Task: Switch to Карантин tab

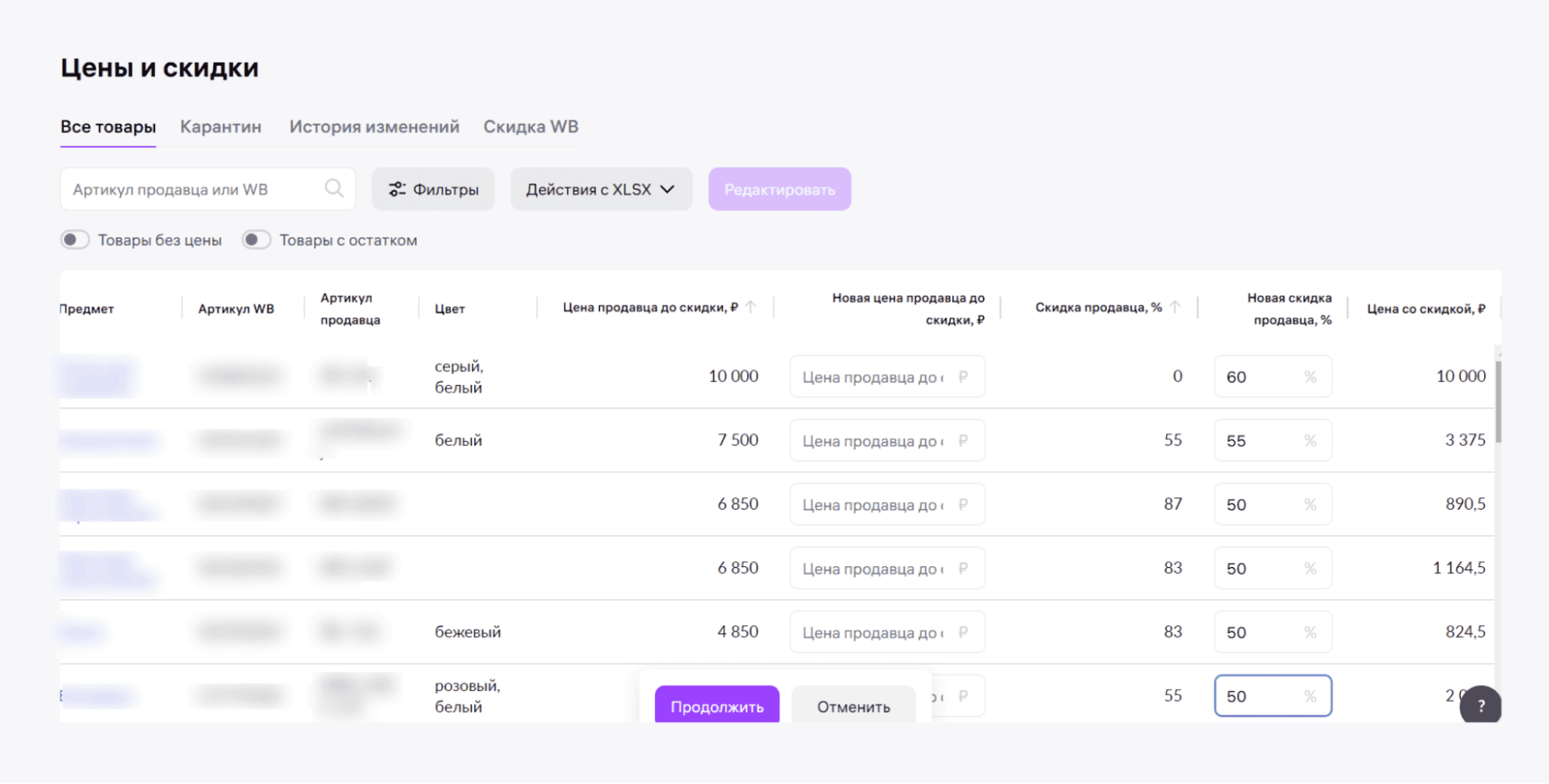Action: [x=221, y=126]
